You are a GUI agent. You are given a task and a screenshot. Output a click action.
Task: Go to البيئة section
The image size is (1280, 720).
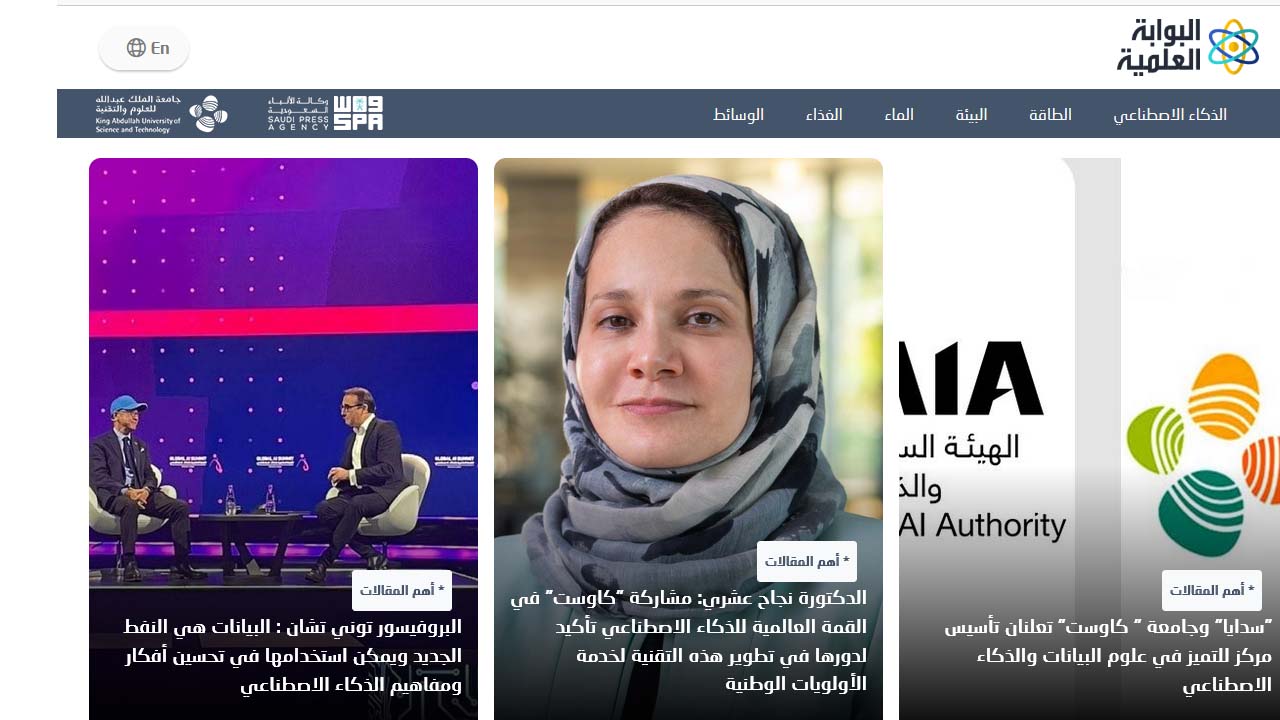click(x=971, y=114)
